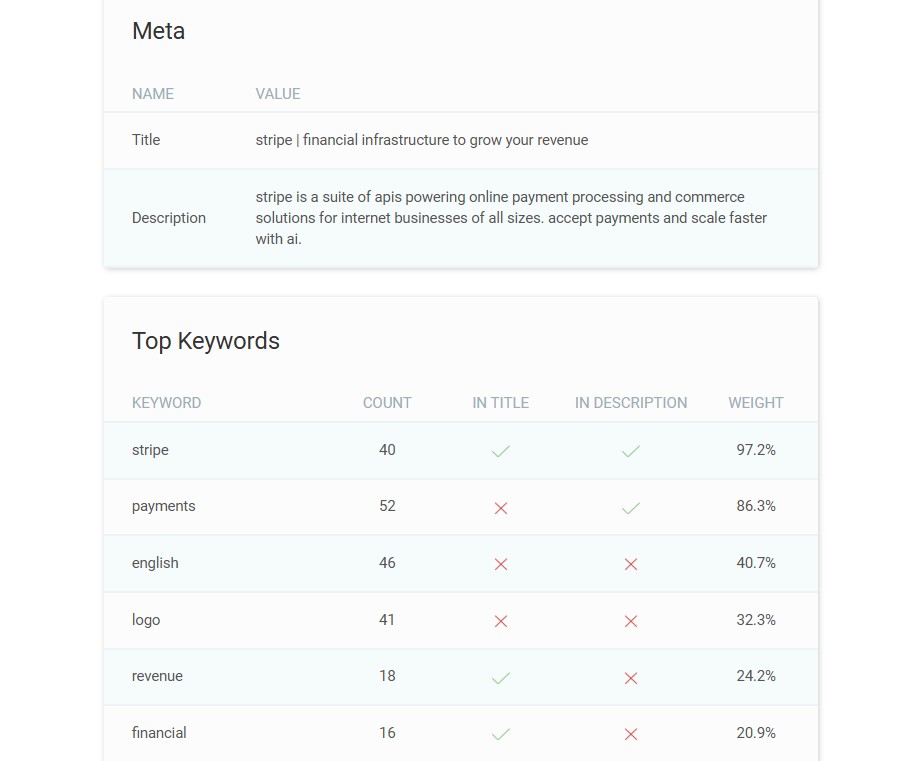Click the red cross for payments in title

pyautogui.click(x=500, y=508)
